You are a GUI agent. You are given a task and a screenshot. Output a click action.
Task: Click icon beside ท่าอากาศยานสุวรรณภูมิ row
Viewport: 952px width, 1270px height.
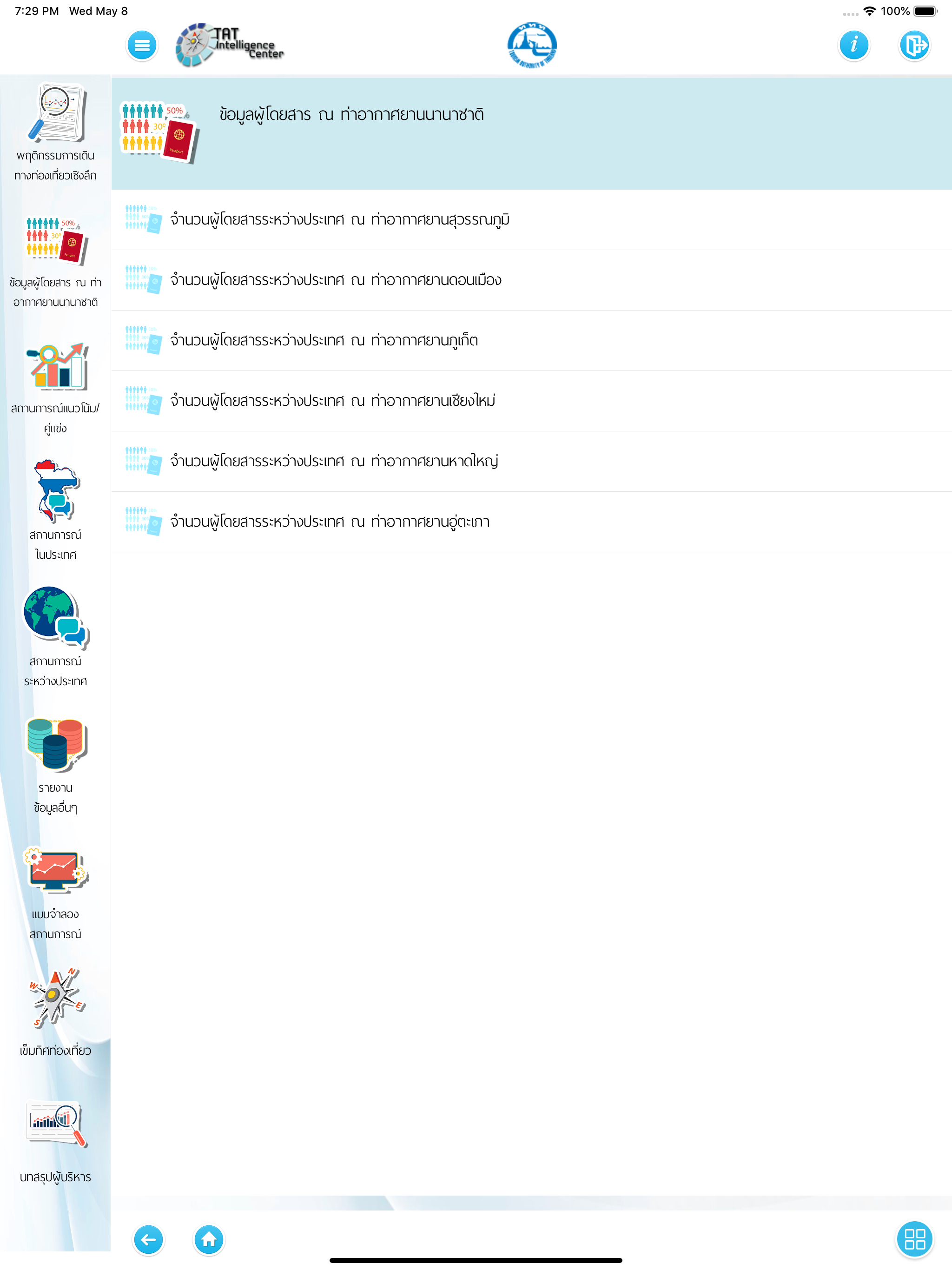click(143, 219)
